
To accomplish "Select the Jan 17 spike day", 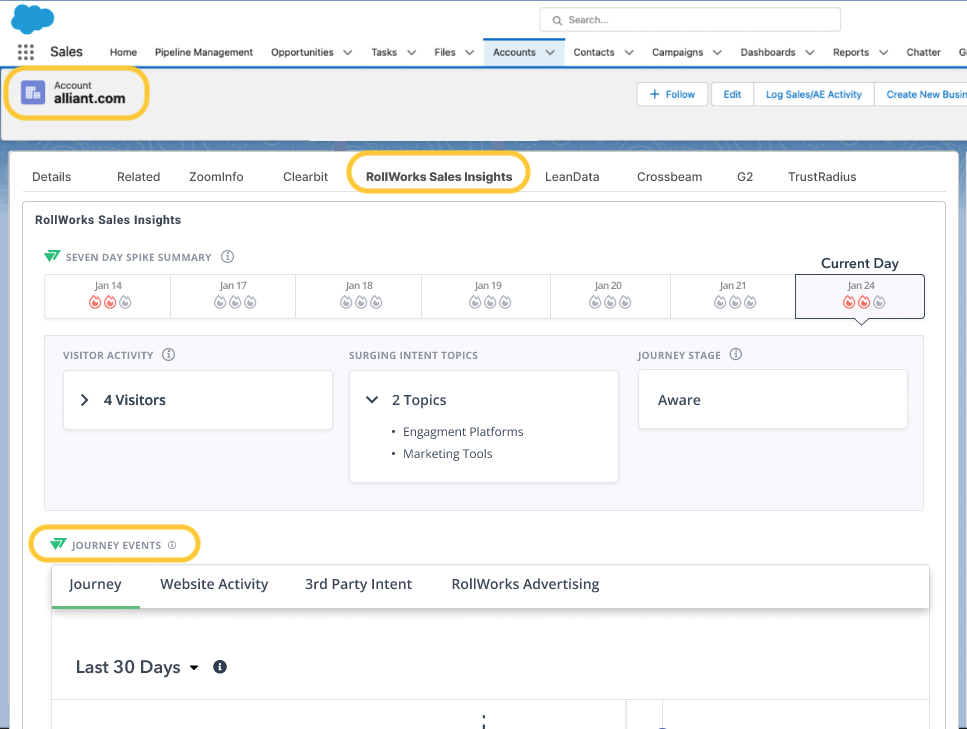I will [x=233, y=296].
